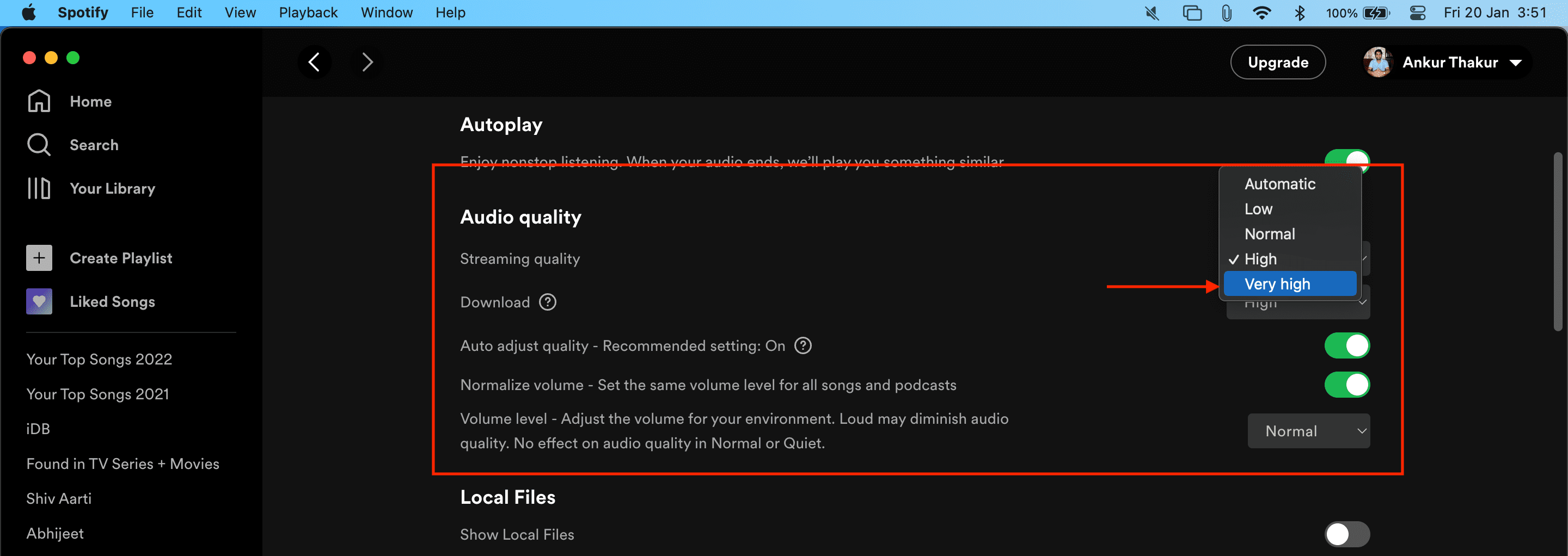This screenshot has width=1568, height=556.
Task: Click the Create Playlist plus icon
Action: (x=39, y=258)
